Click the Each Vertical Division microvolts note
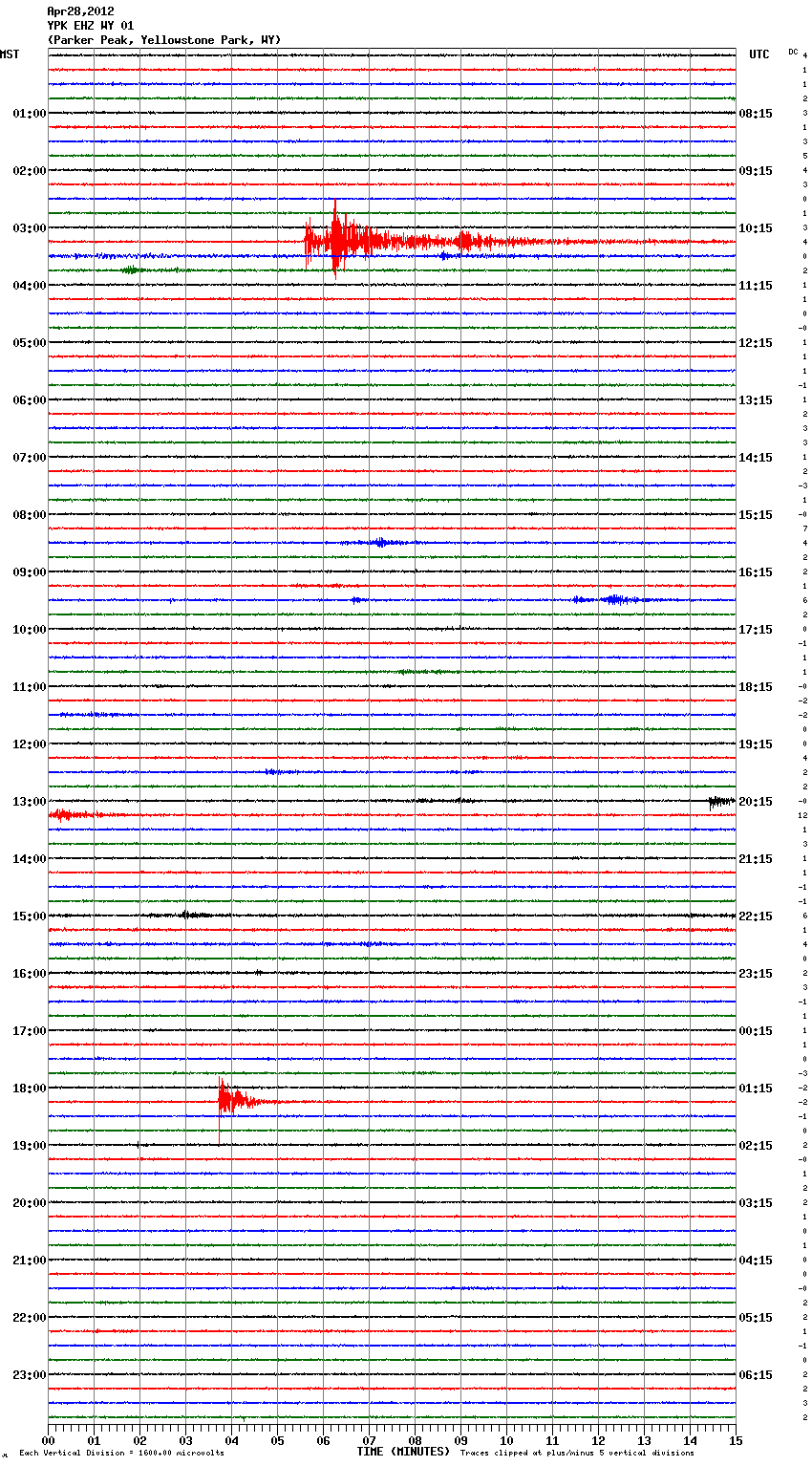Image resolution: width=812 pixels, height=1466 pixels. (121, 1453)
